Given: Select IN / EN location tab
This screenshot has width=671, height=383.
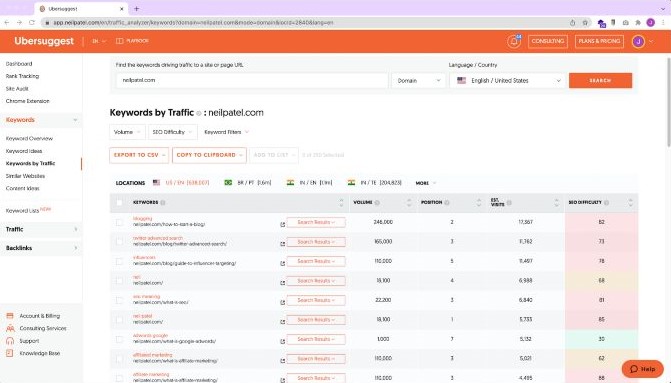Looking at the screenshot, I should (309, 183).
